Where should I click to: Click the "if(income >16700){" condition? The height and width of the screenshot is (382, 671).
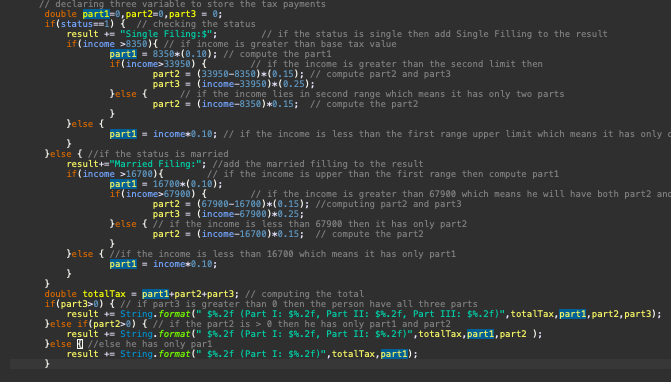[x=115, y=174]
